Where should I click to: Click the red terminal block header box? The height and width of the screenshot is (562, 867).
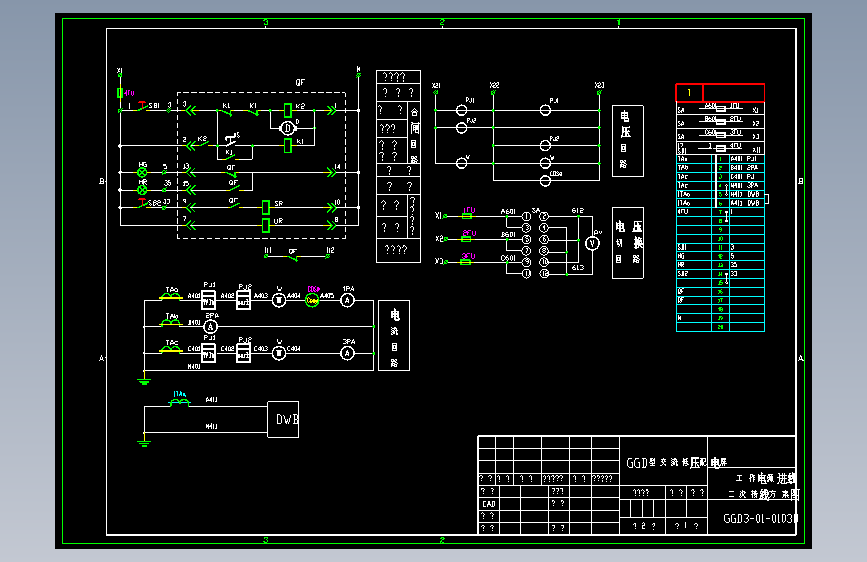tap(720, 93)
